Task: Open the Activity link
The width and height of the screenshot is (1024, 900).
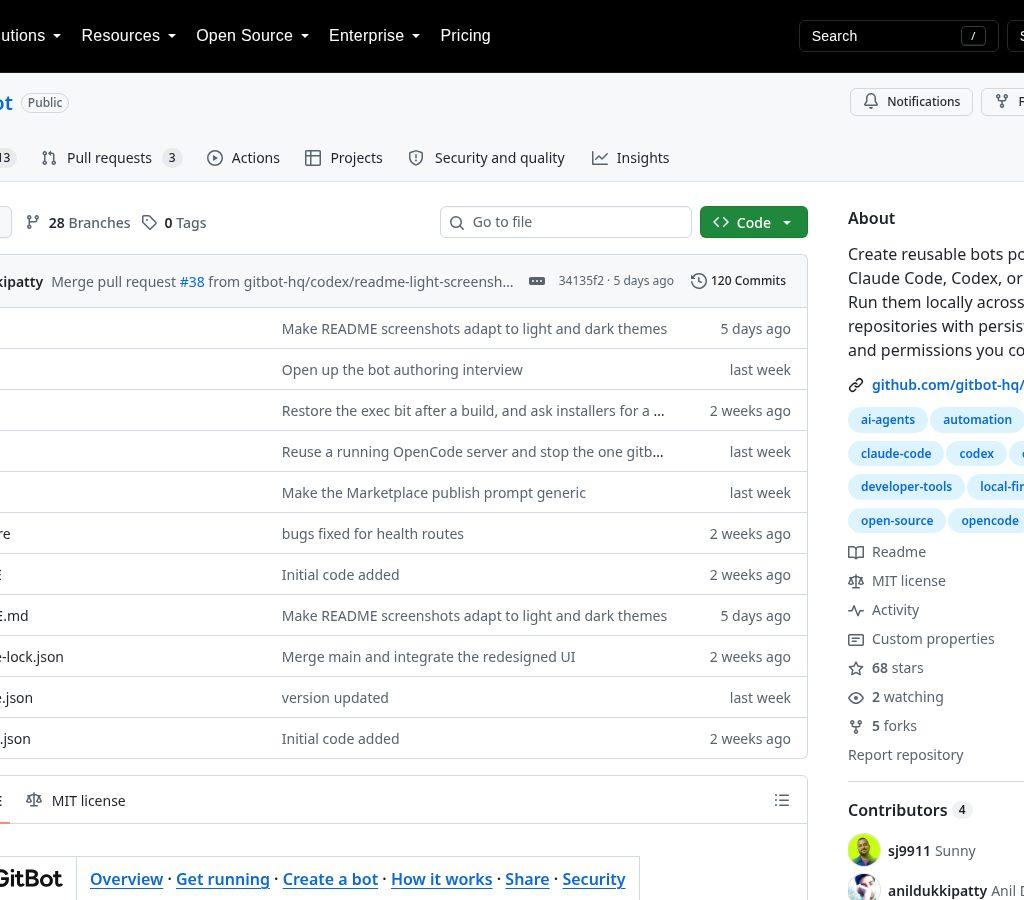Action: (884, 610)
